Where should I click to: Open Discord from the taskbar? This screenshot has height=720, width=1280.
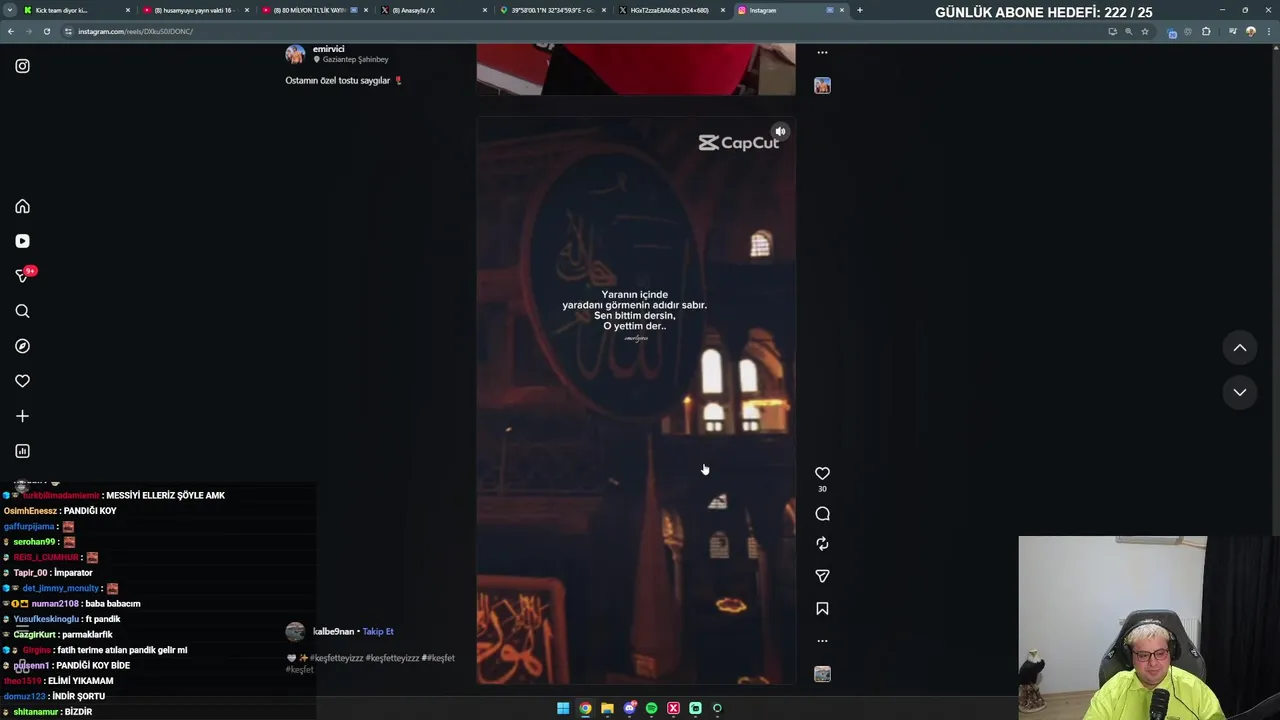tap(629, 708)
